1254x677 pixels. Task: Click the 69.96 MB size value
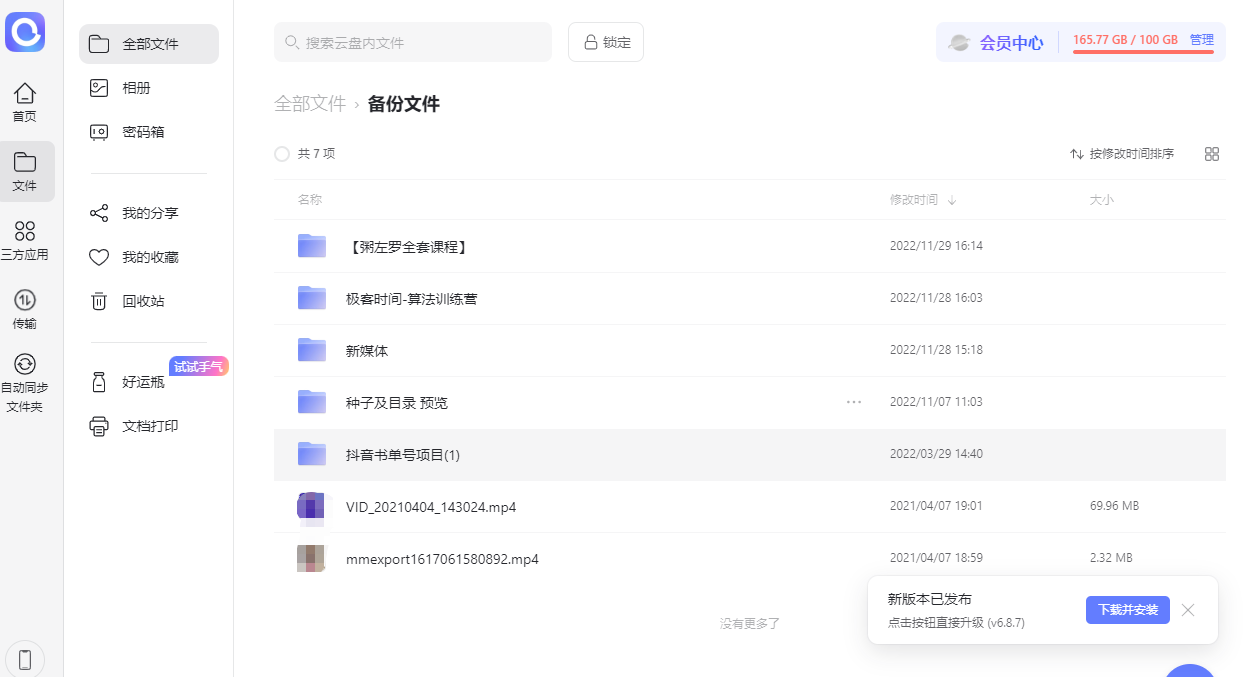coord(1114,506)
